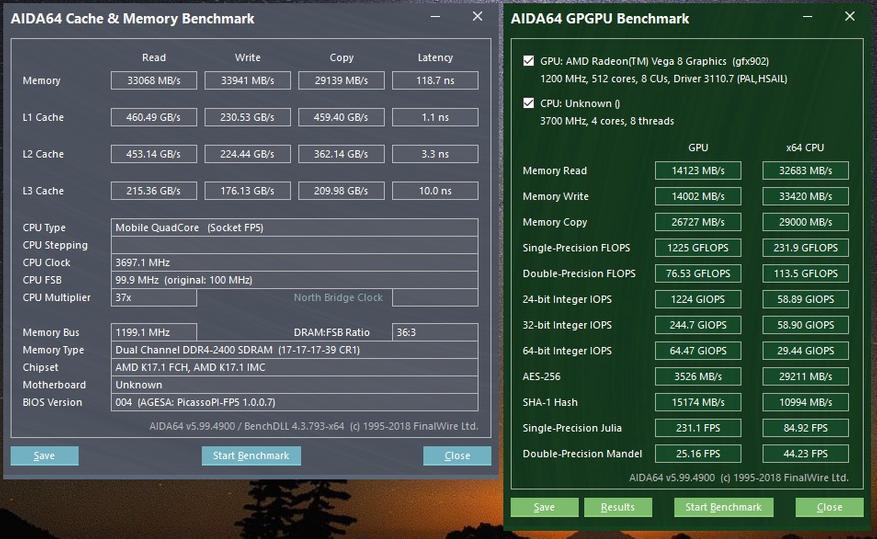Screen dimensions: 877x539
Task: Select the Memory Type DDR4-2400 field
Action: [x=294, y=350]
